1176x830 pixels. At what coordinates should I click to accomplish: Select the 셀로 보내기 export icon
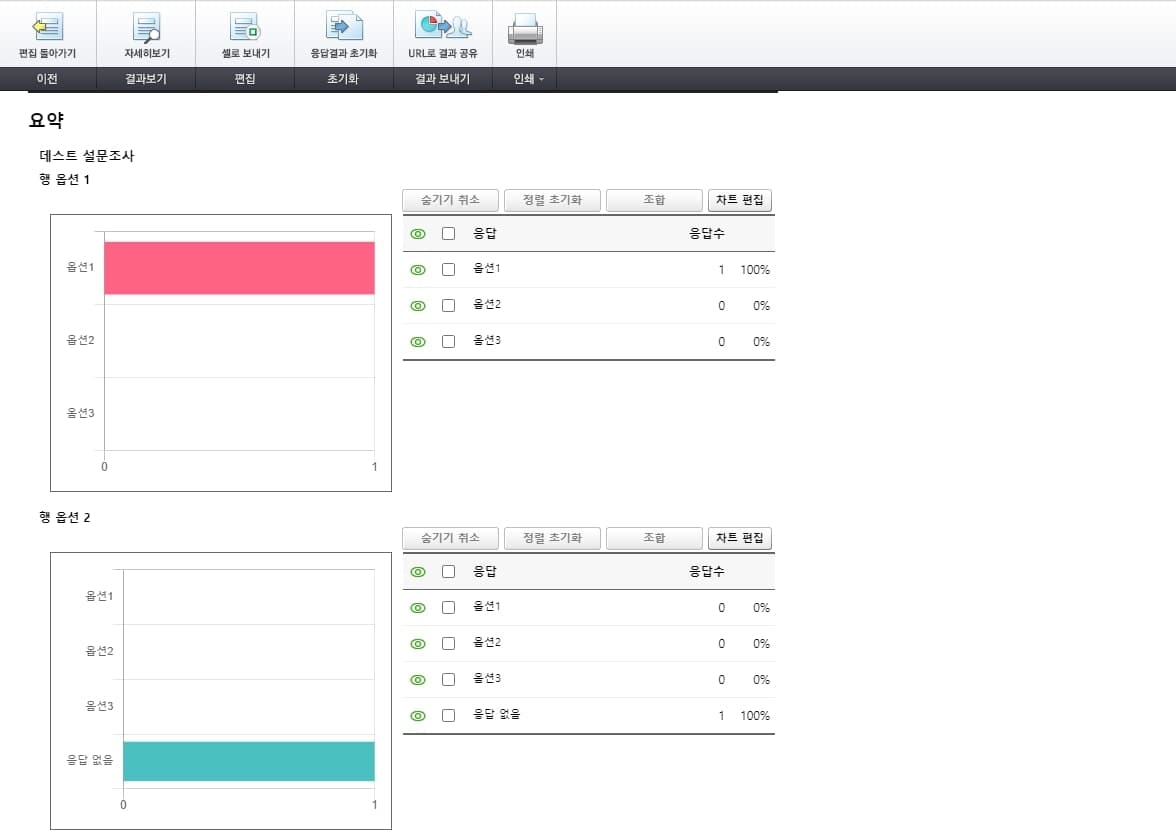(245, 25)
